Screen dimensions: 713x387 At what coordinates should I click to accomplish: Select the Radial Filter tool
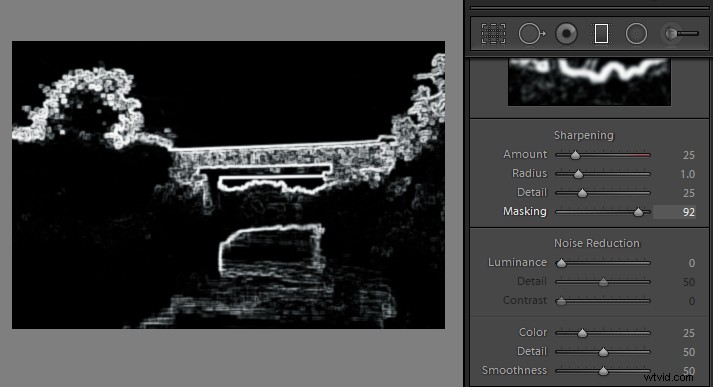[636, 34]
